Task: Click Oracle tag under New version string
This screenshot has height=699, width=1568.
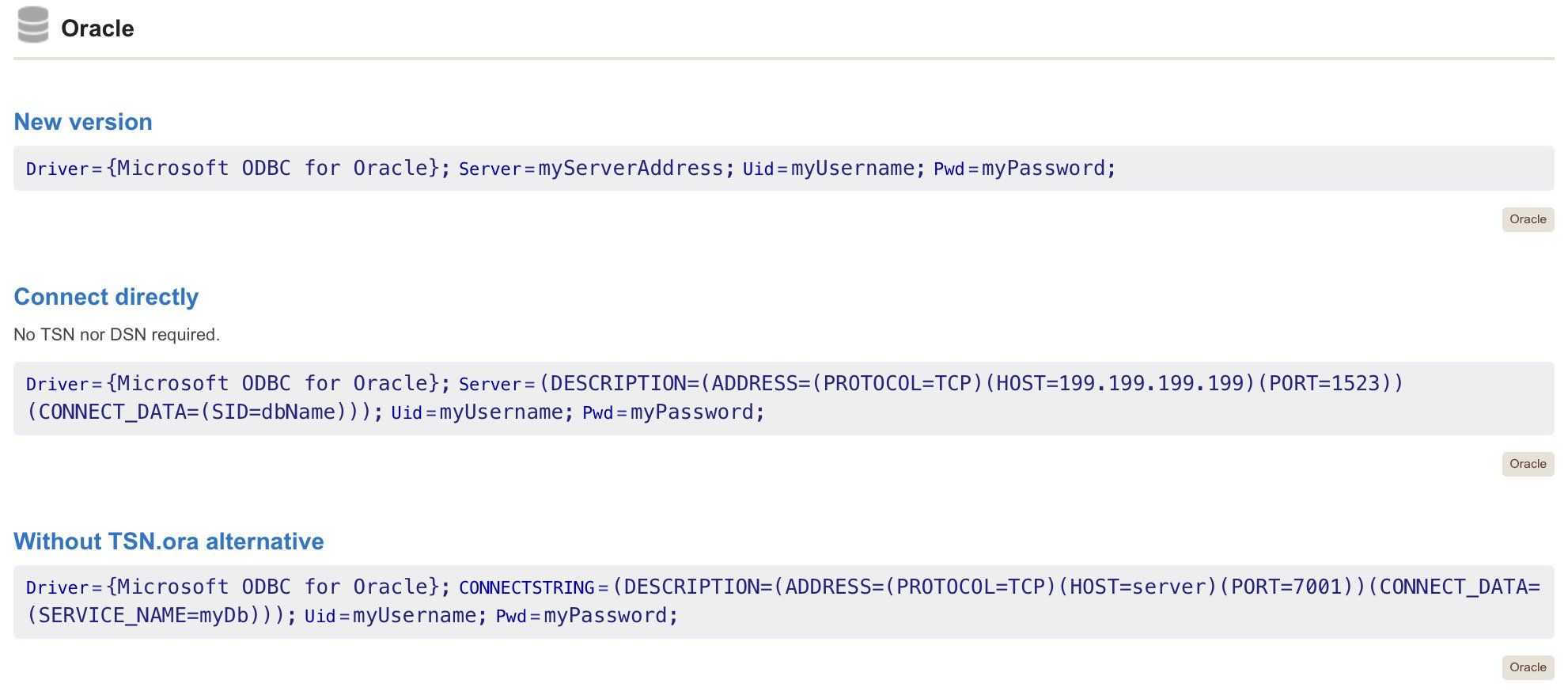Action: tap(1528, 219)
